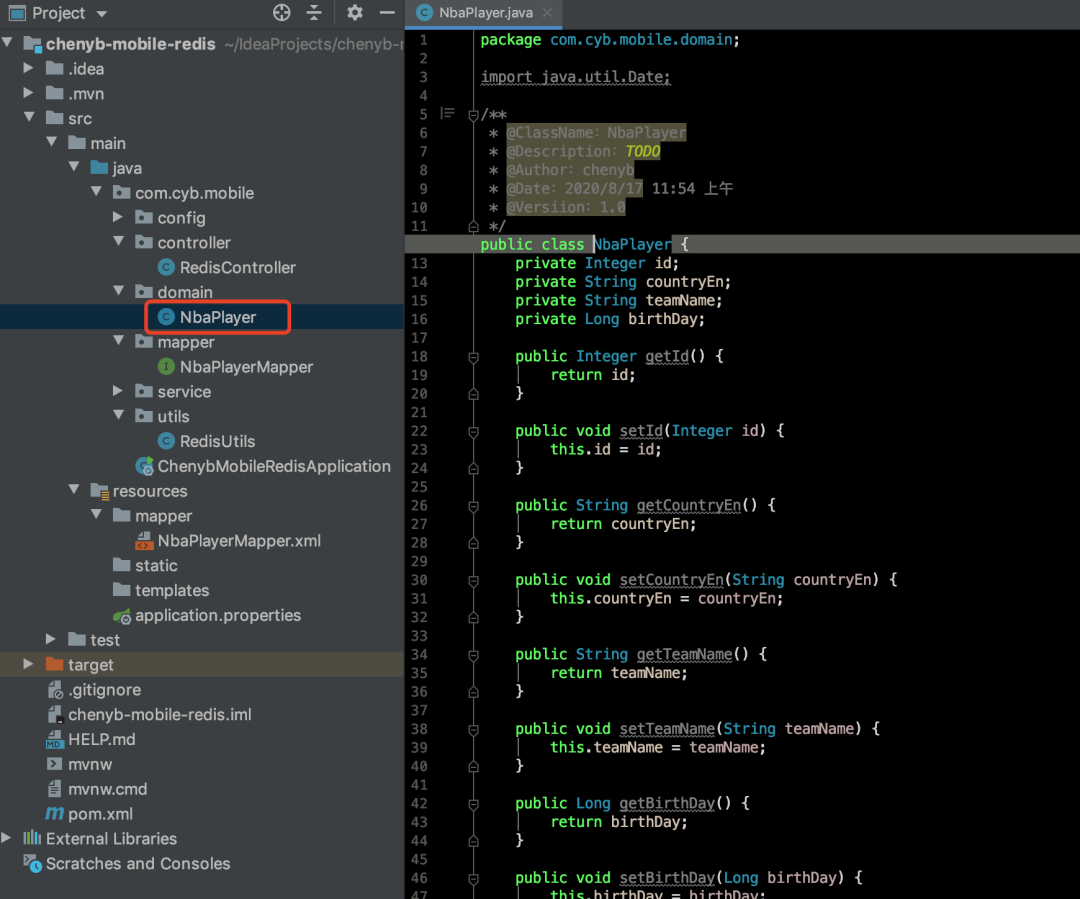Open Project panel settings gear

pos(355,13)
